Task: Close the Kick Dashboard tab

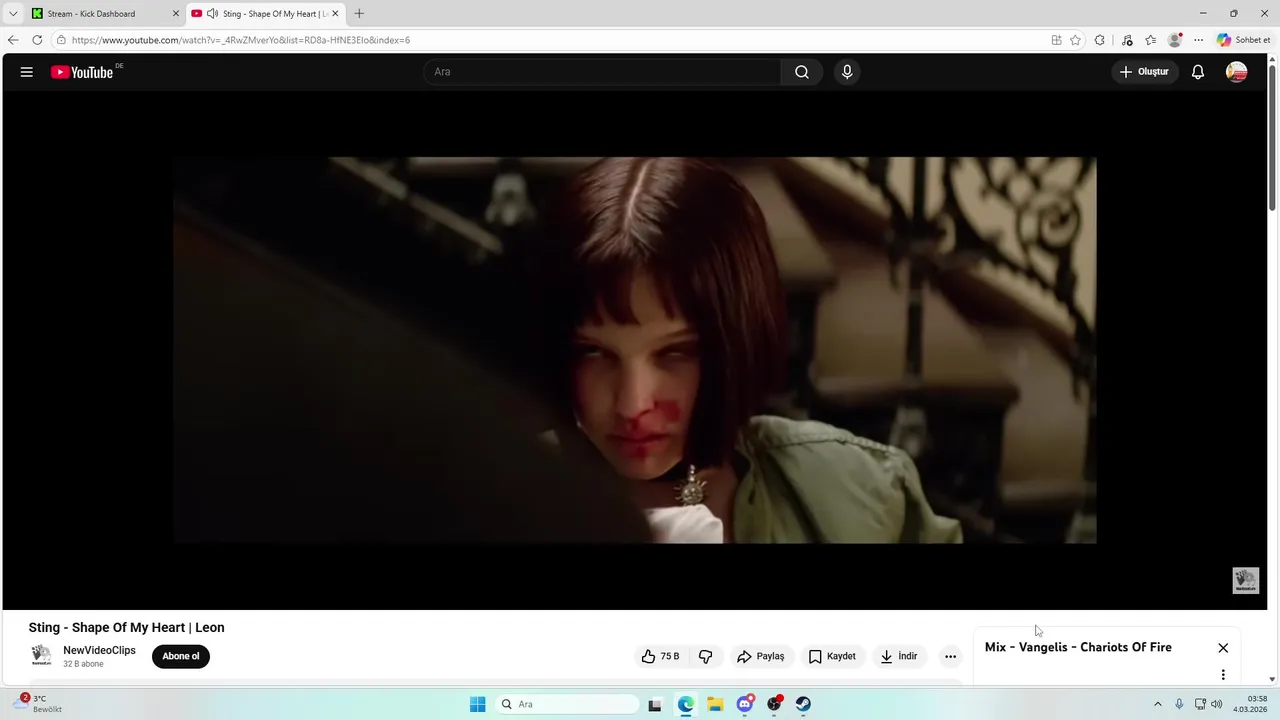Action: tap(176, 14)
